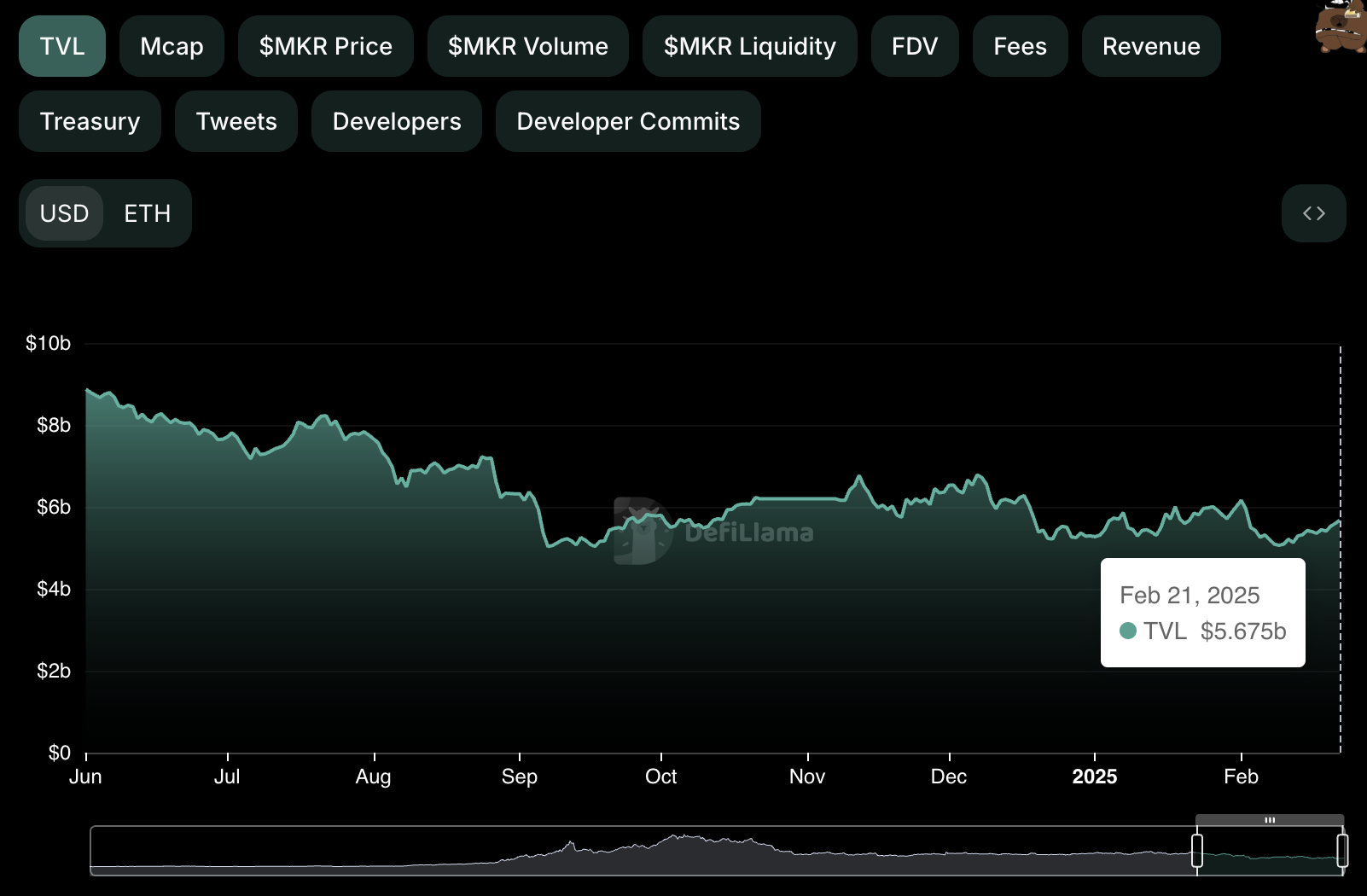This screenshot has height=896, width=1367.
Task: Show Developers data on chart
Action: click(397, 121)
